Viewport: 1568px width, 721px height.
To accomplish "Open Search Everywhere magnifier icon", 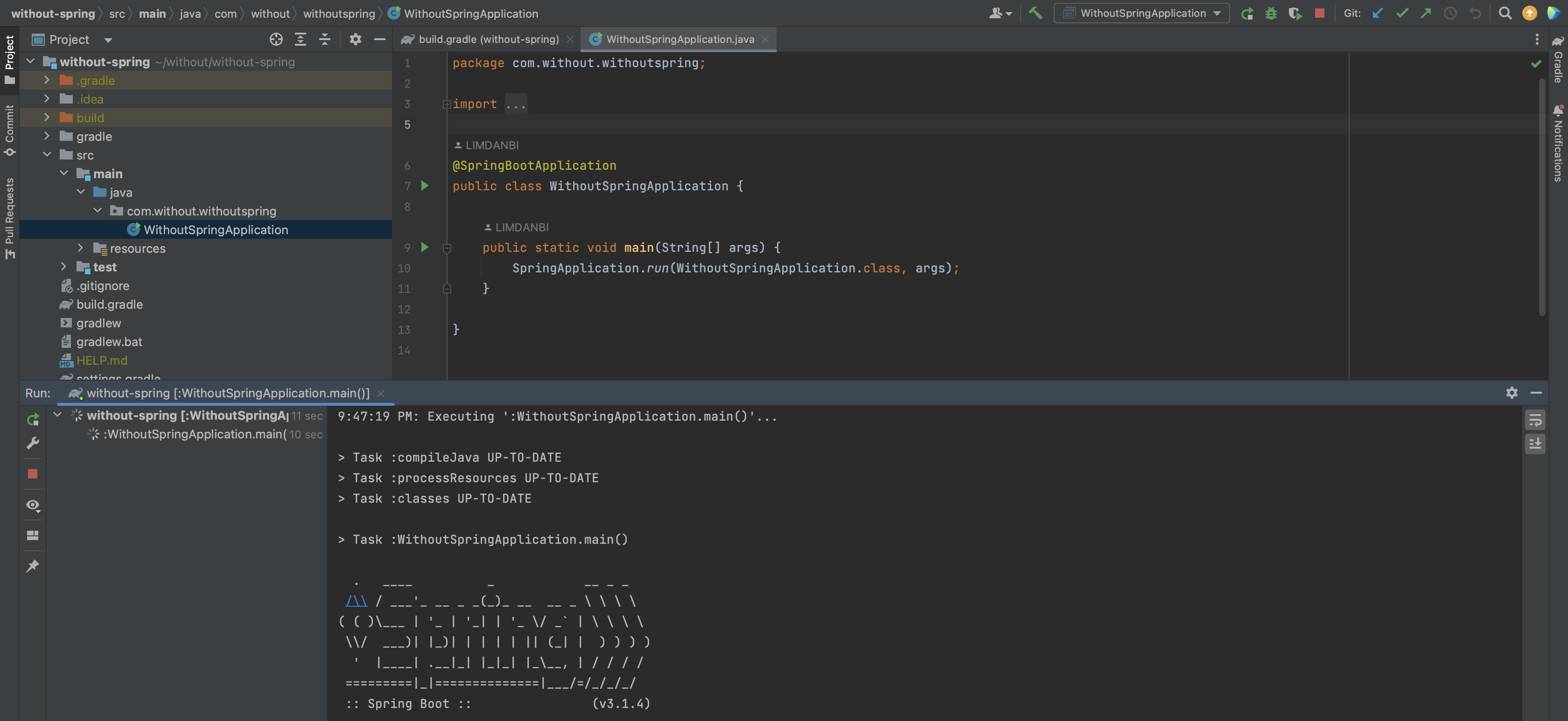I will point(1505,13).
